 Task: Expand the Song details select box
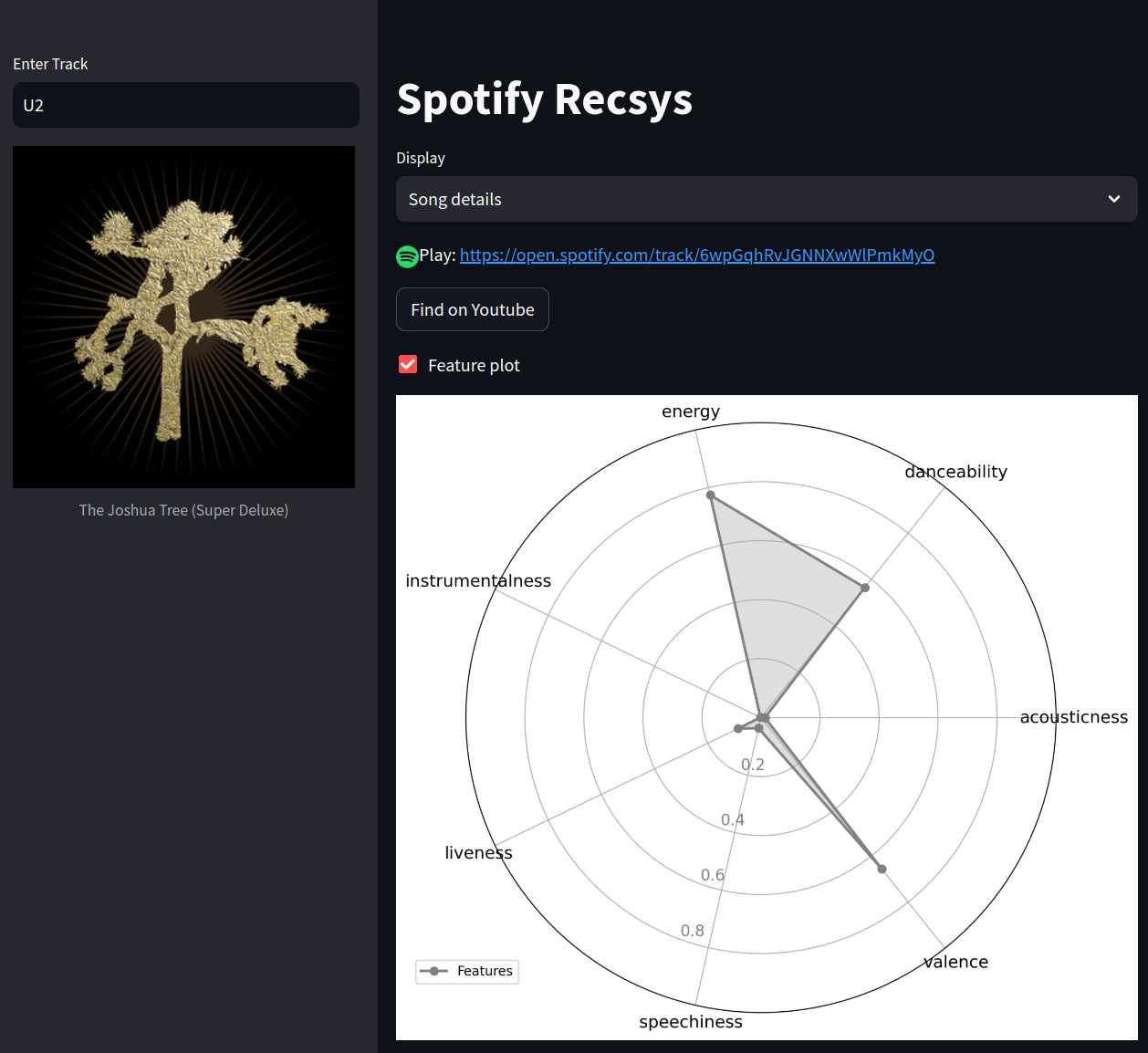(x=748, y=199)
